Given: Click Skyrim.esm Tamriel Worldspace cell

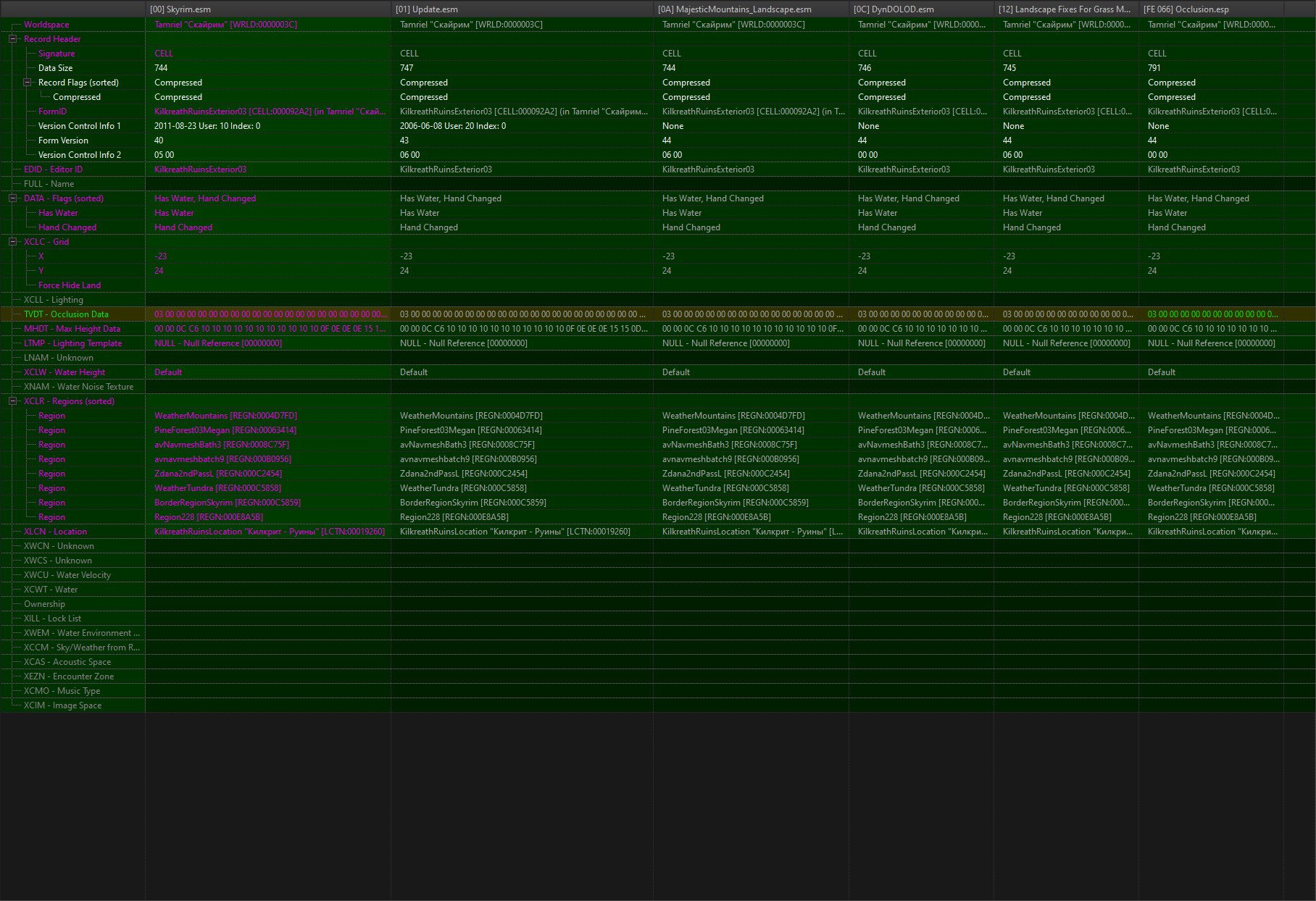Looking at the screenshot, I should [226, 25].
